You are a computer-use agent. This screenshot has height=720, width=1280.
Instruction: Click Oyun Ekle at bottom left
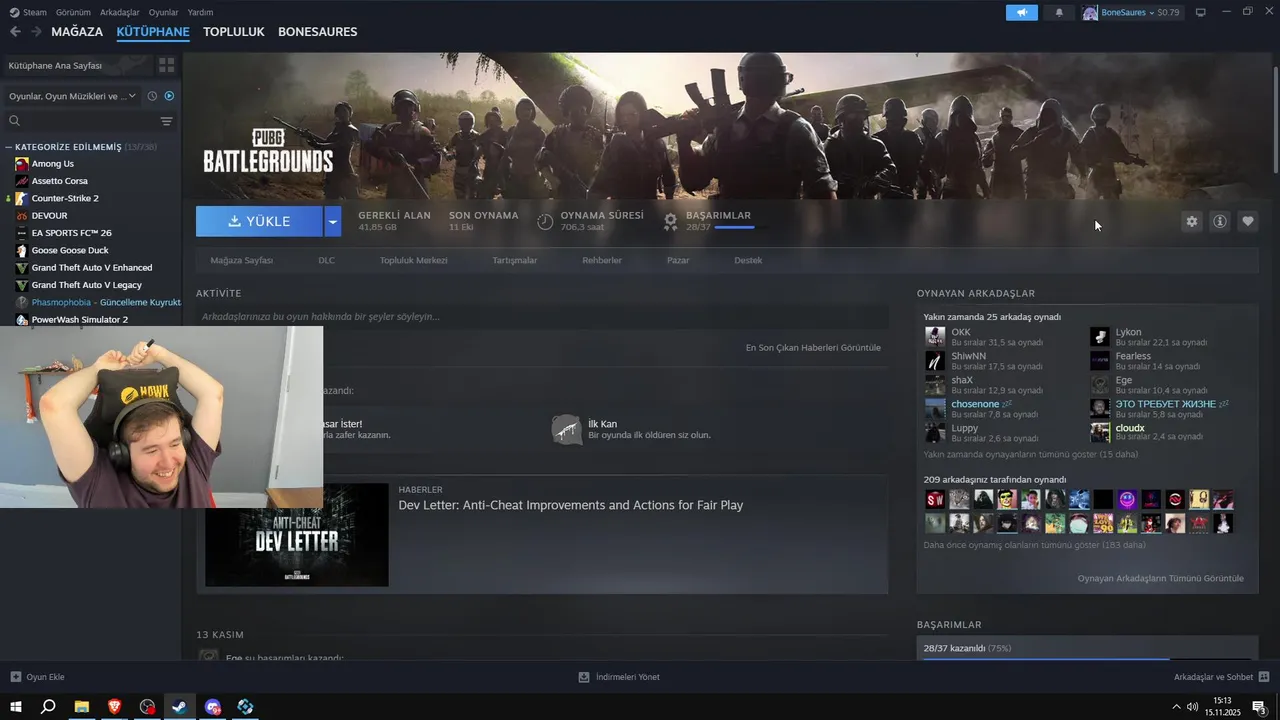[x=37, y=677]
